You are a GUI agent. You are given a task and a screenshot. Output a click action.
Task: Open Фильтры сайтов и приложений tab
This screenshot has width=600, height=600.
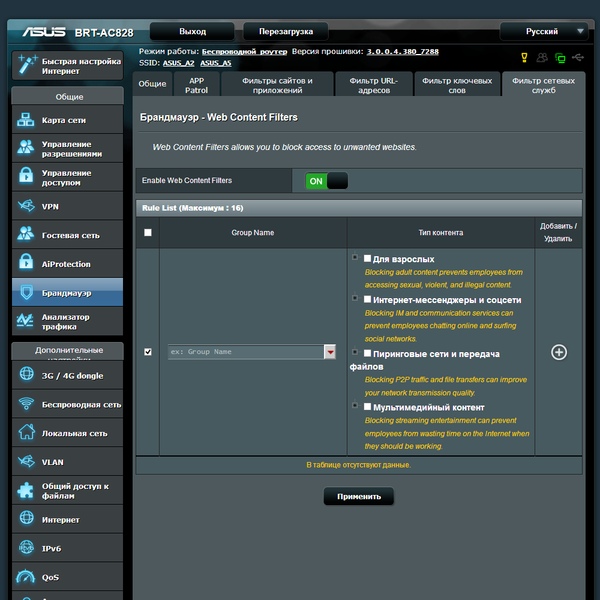pos(277,85)
